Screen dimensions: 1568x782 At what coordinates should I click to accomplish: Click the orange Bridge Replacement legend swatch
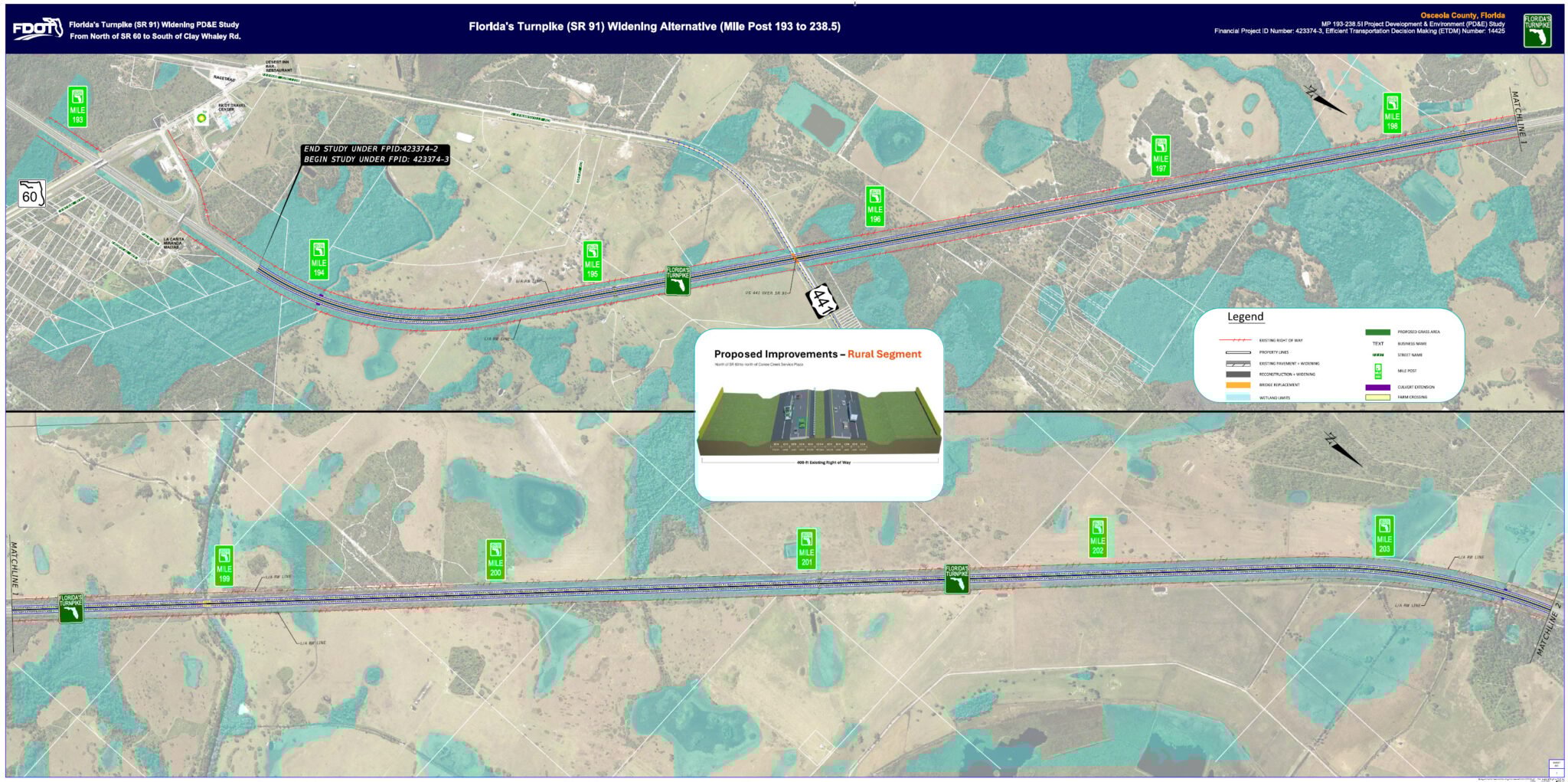[1238, 384]
